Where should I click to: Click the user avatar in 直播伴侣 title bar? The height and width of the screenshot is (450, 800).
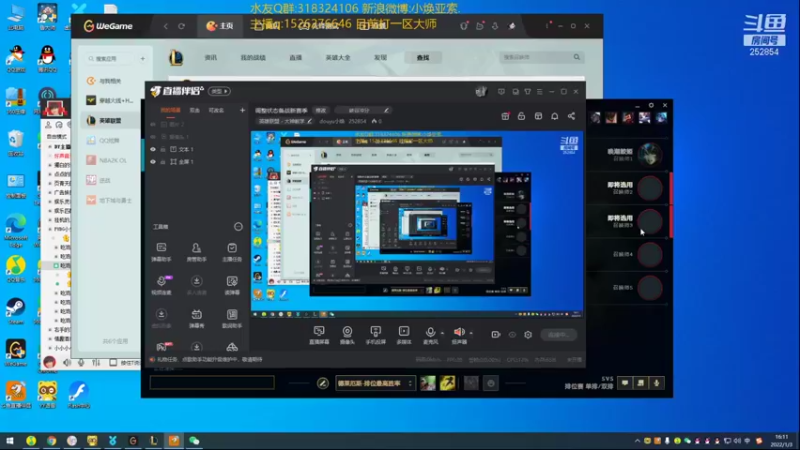(x=481, y=91)
